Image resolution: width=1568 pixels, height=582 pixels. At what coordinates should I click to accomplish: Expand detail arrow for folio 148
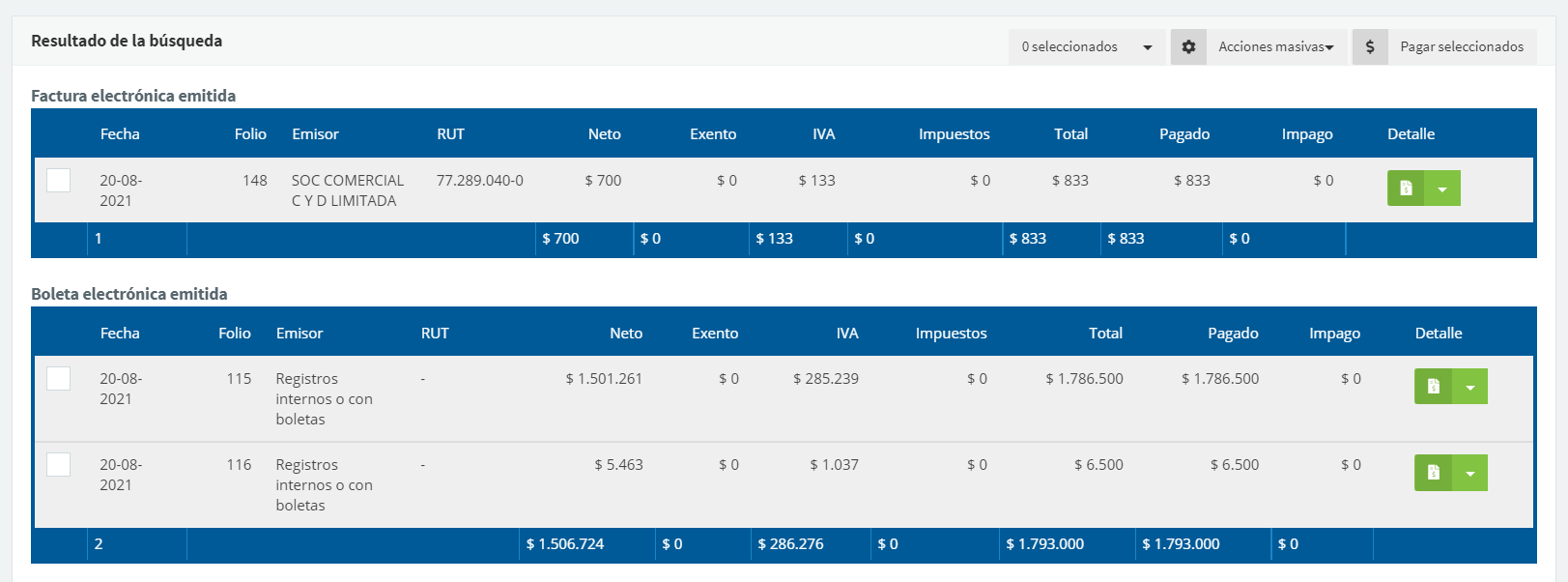(1442, 189)
